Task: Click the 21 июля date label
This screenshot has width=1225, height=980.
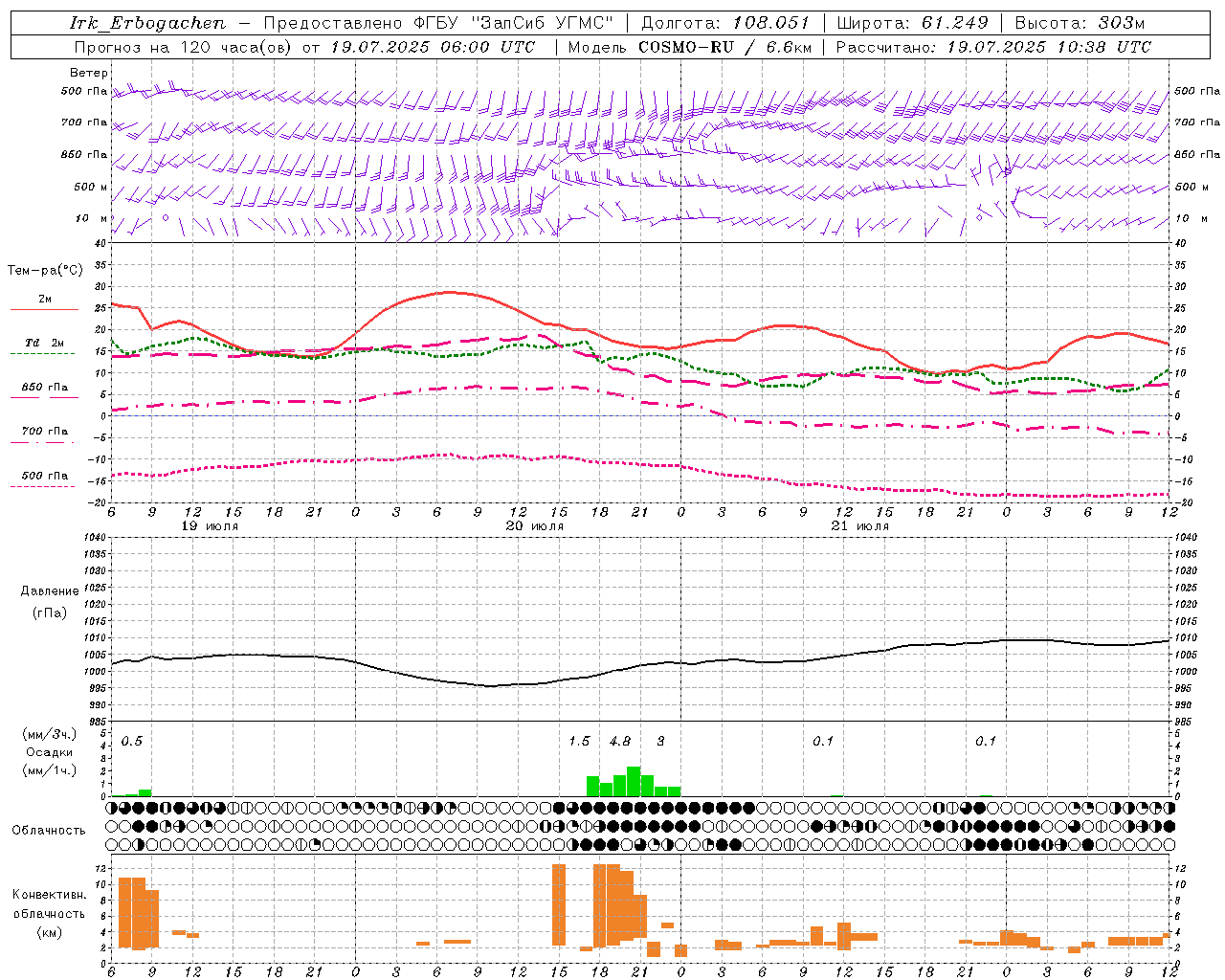Action: click(x=860, y=526)
